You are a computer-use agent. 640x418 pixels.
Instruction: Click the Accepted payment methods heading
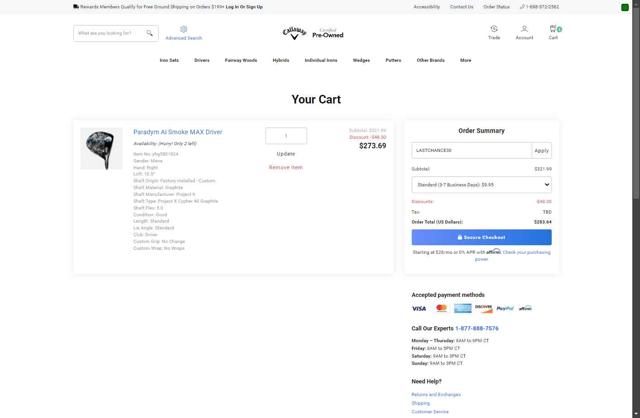click(448, 295)
